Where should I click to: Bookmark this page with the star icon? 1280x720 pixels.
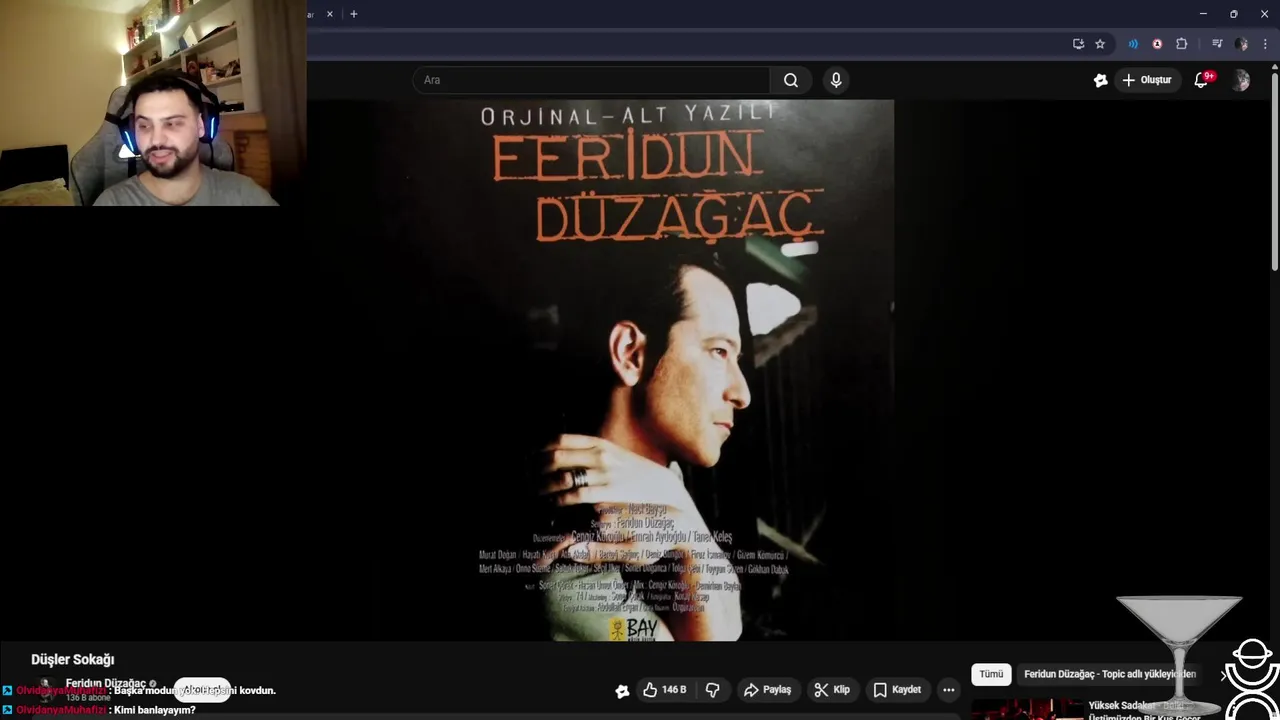pos(1100,44)
